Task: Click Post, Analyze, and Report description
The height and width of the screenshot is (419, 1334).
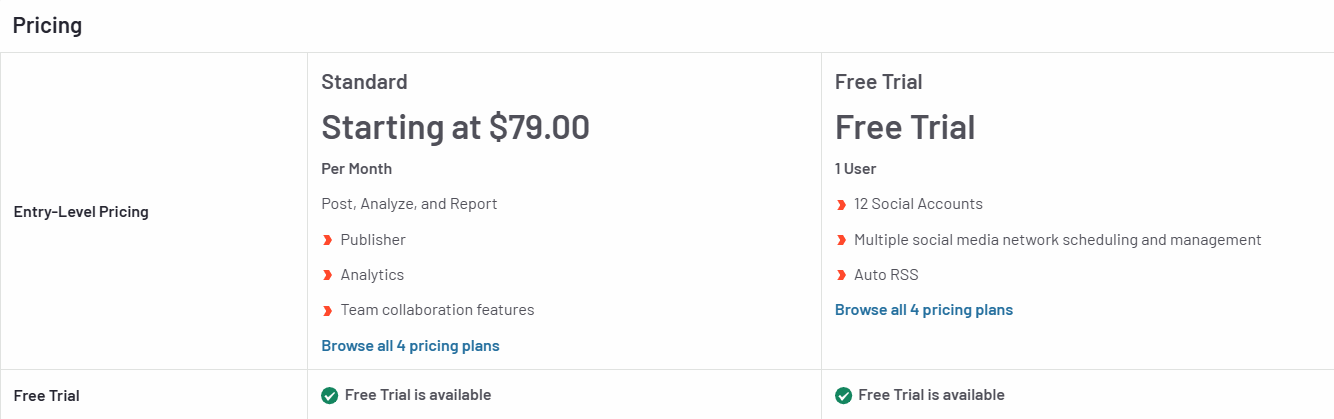Action: [x=409, y=204]
